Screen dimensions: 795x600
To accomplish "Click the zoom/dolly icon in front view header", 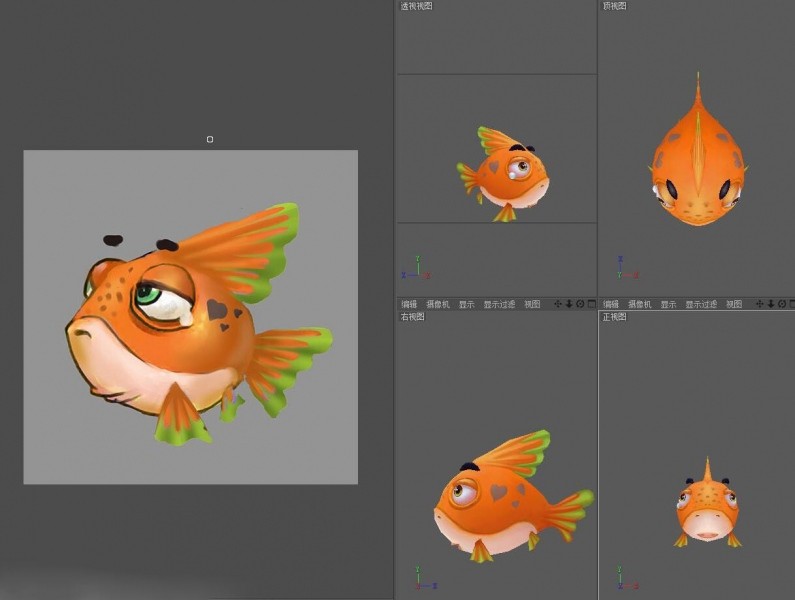I will click(x=770, y=304).
